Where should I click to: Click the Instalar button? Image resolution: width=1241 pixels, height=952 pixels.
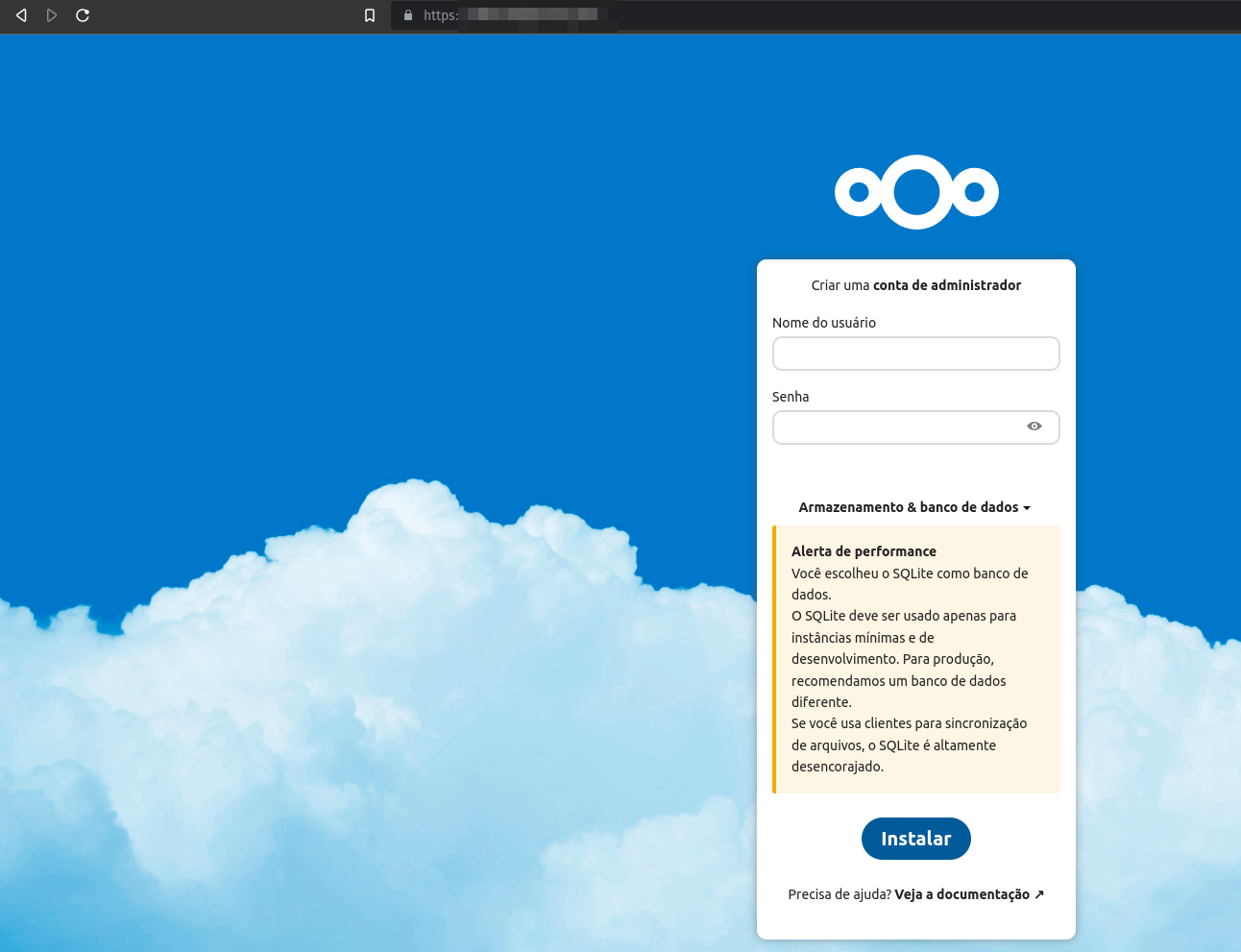[916, 839]
